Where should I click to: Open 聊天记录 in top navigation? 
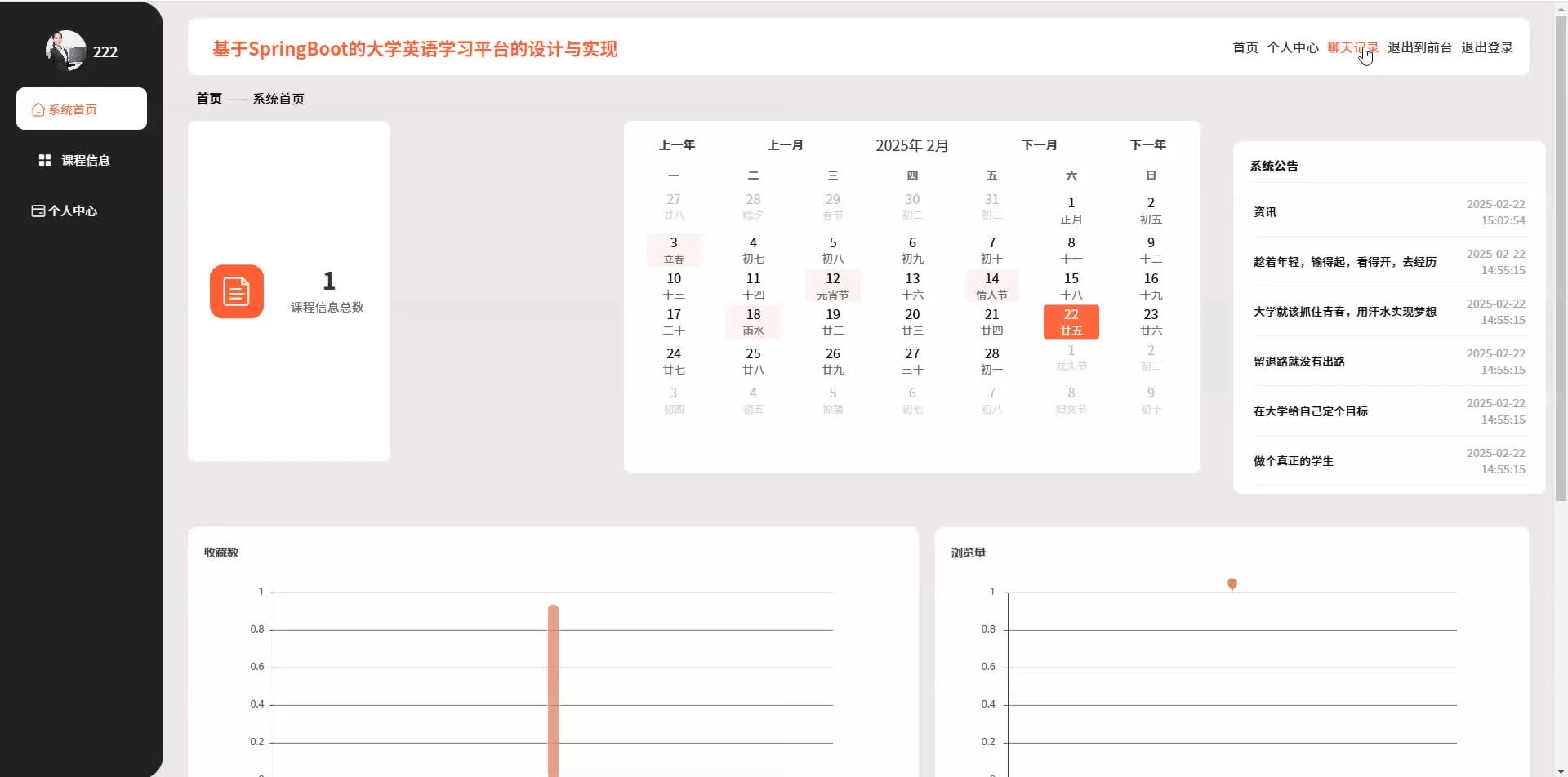tap(1352, 47)
